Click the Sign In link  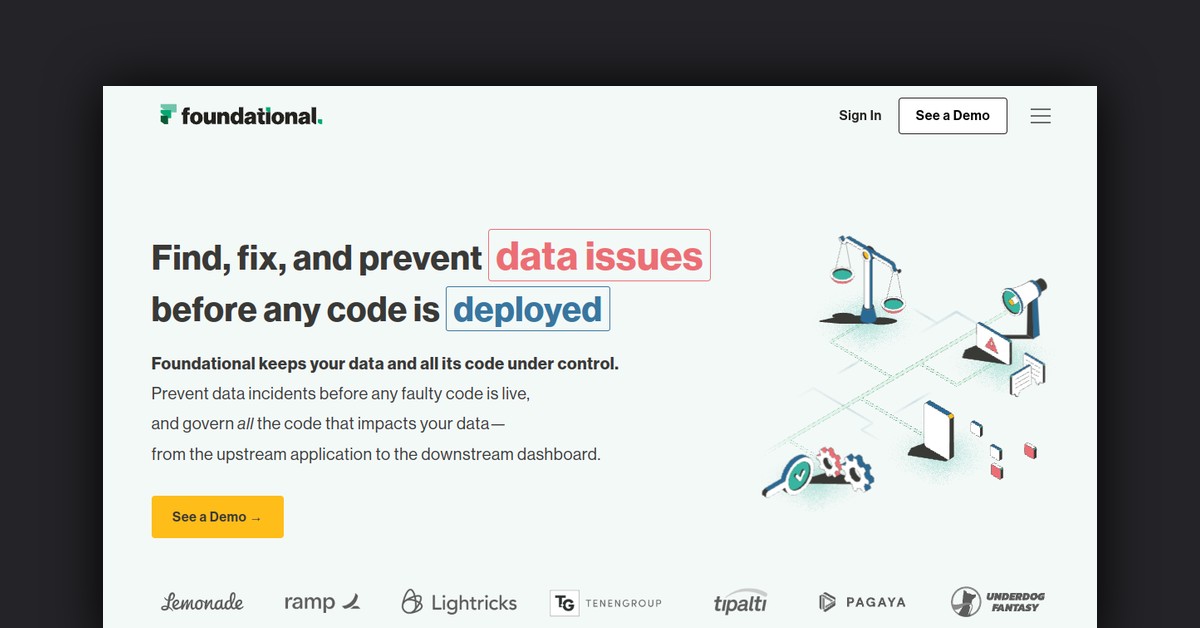click(860, 116)
